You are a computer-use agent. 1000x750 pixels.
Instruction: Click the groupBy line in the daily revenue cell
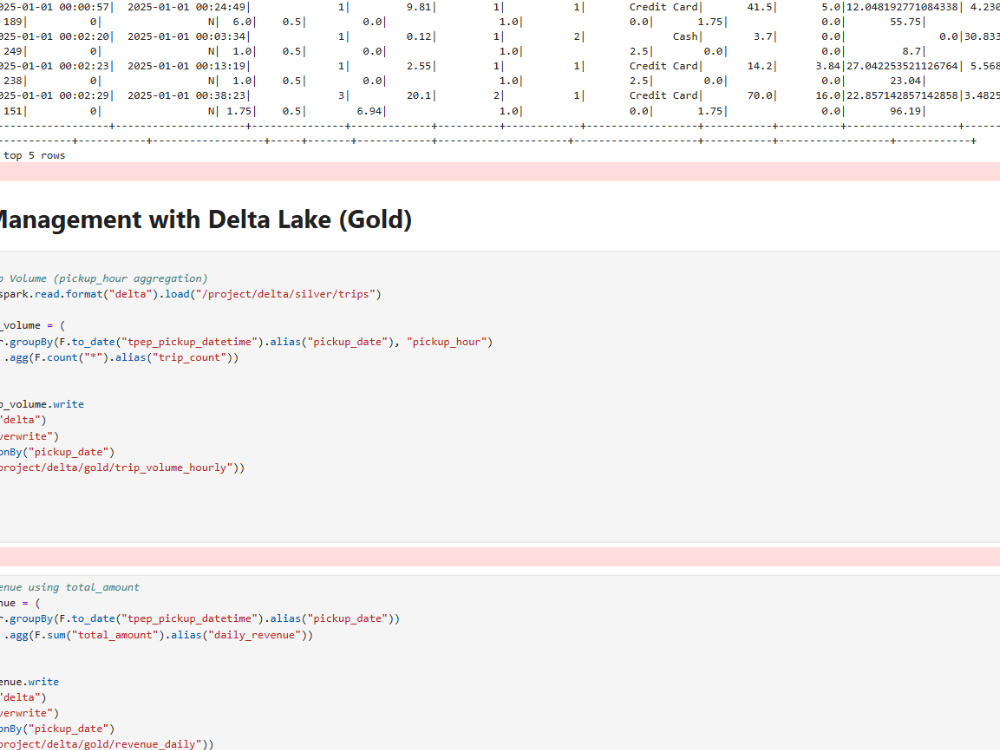(200, 619)
